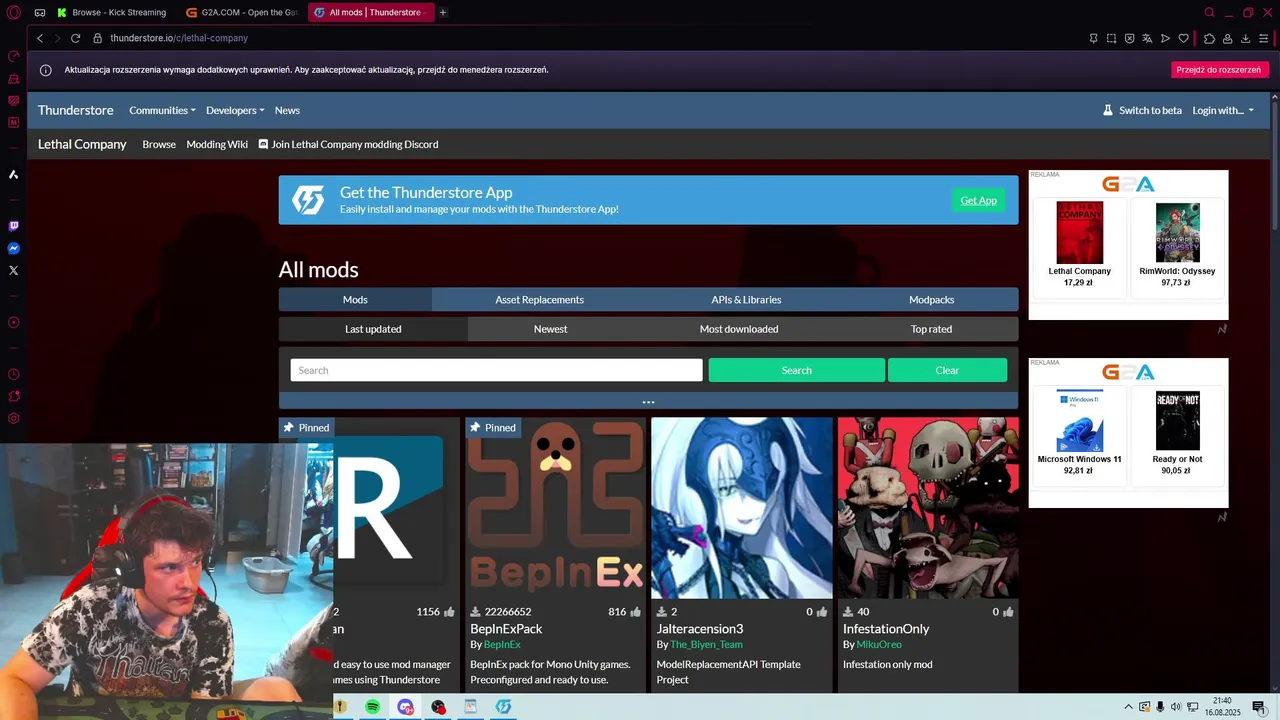Open the Jalteracension3 mod thumbnail

click(741, 508)
